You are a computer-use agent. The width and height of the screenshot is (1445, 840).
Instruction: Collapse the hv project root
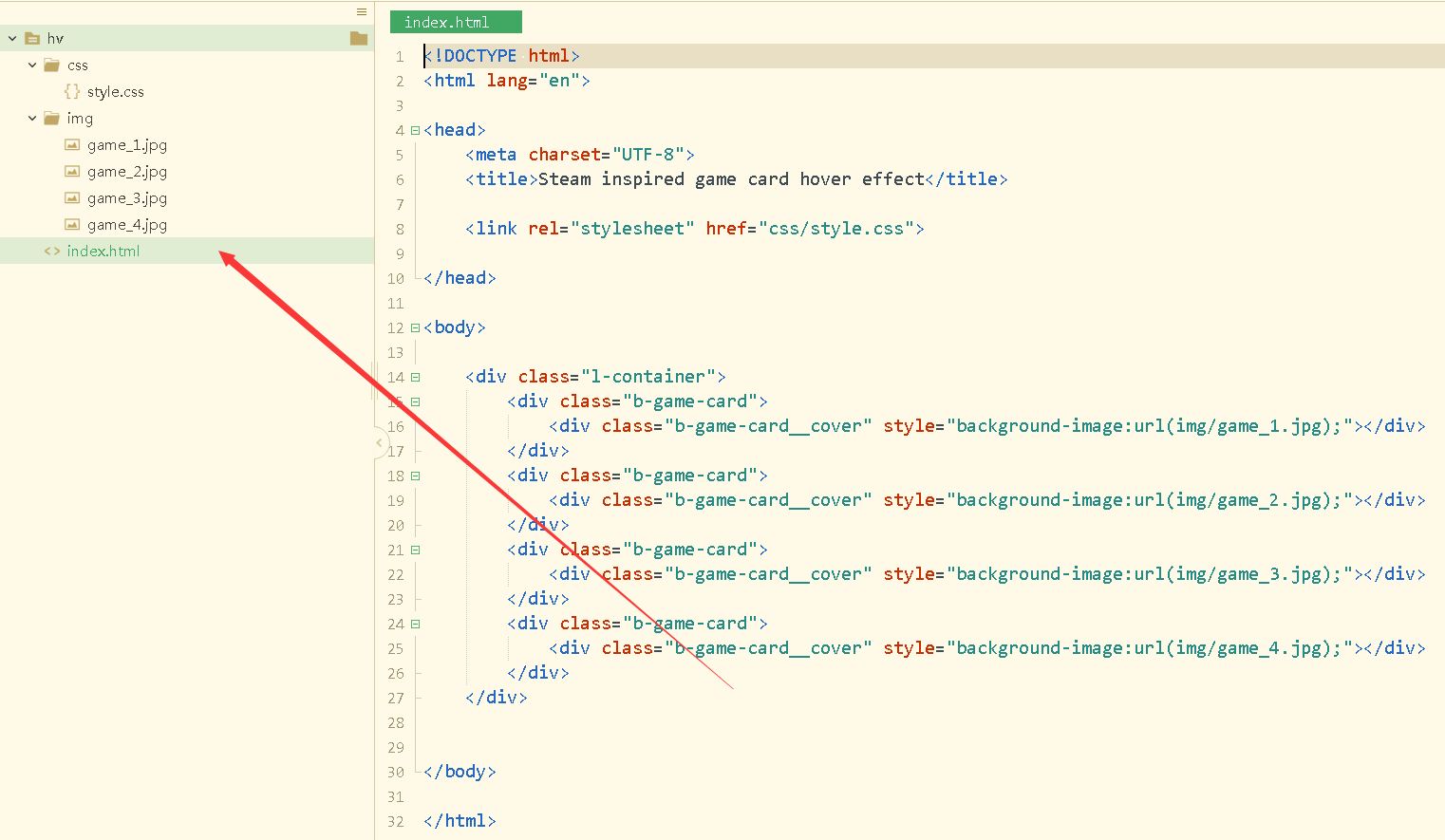[x=12, y=38]
